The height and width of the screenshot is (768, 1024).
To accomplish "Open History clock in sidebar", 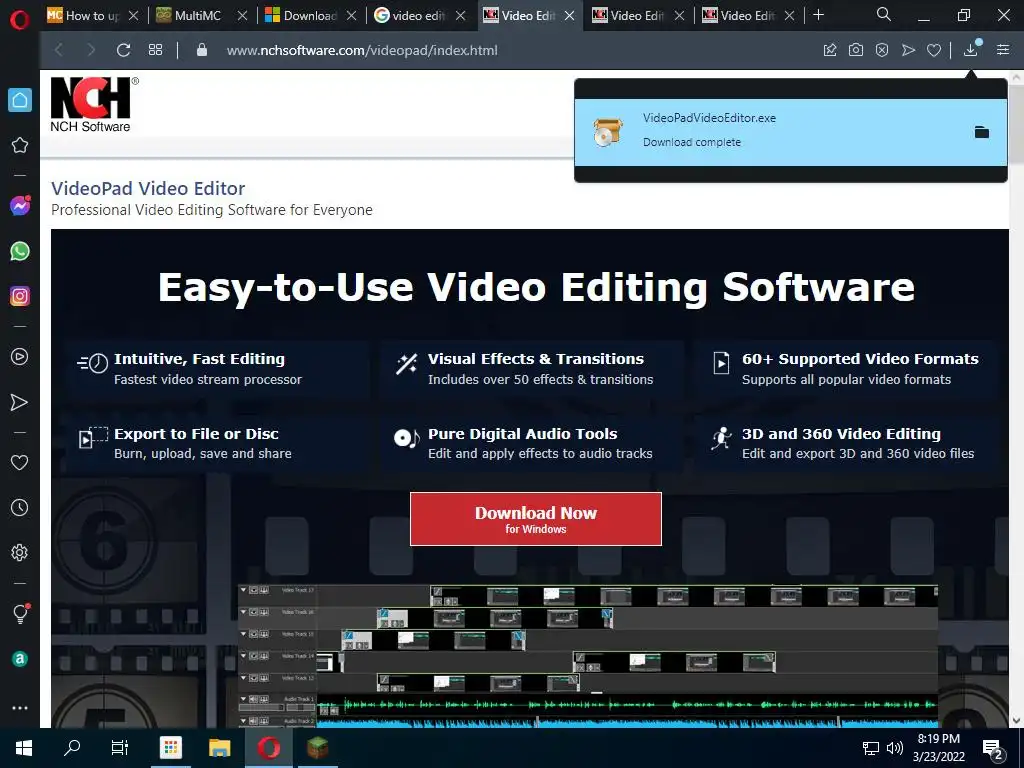I will (x=20, y=507).
